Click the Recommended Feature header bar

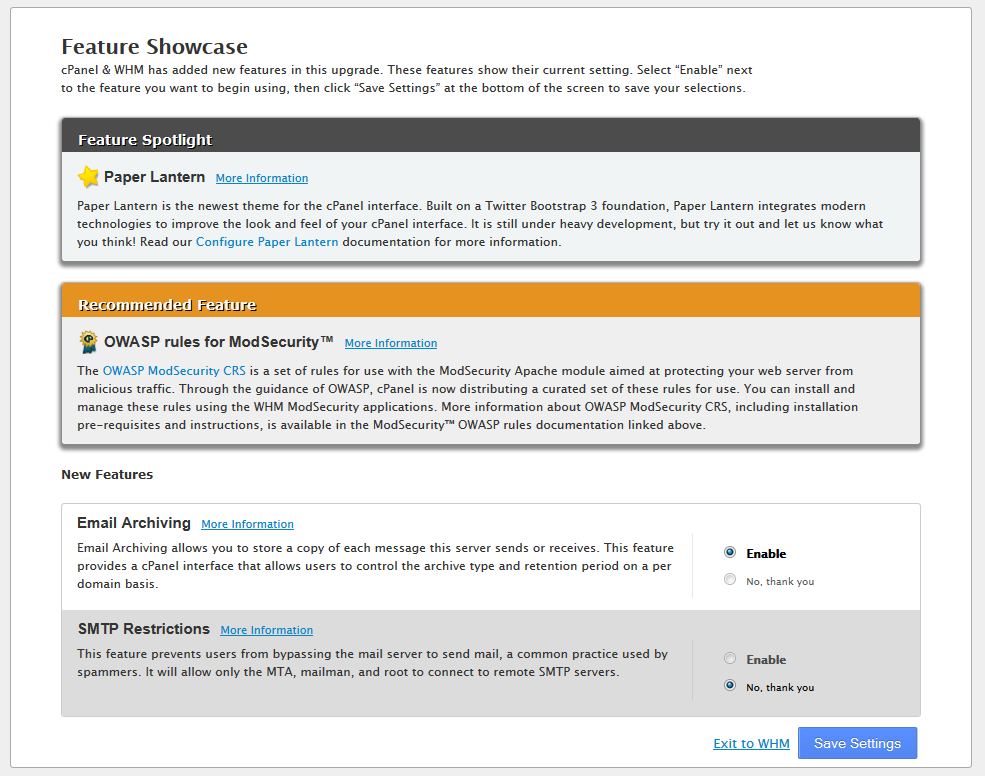[491, 301]
